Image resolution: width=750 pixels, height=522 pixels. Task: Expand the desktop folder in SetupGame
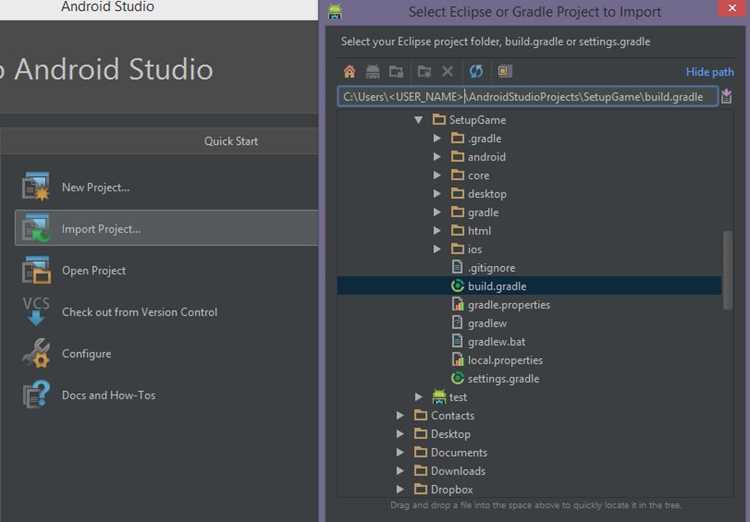tap(437, 194)
